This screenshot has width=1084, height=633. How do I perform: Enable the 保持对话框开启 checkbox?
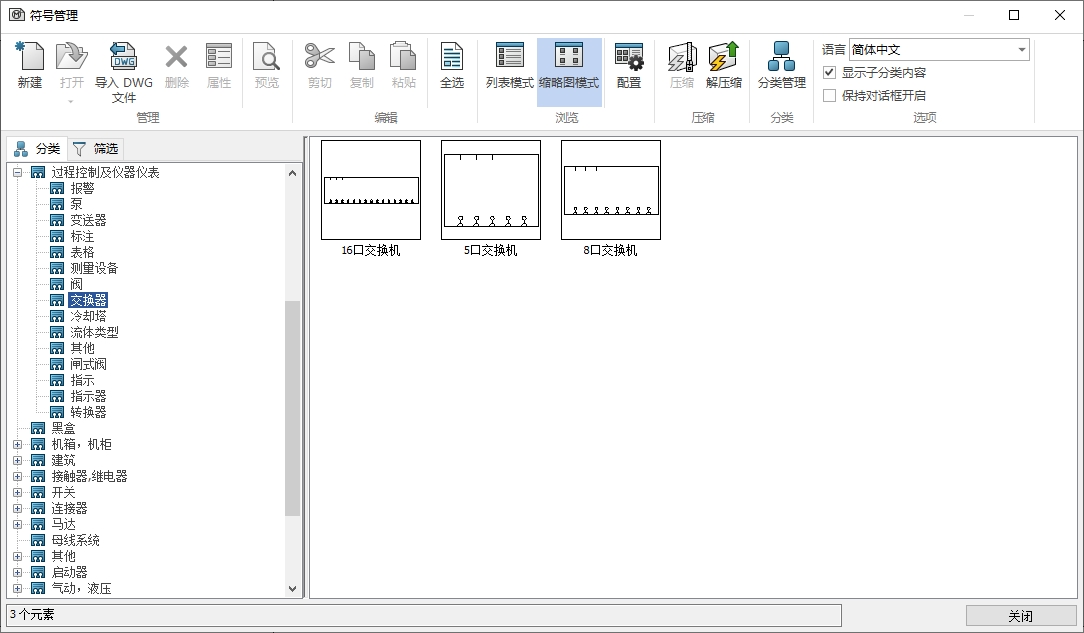(829, 96)
